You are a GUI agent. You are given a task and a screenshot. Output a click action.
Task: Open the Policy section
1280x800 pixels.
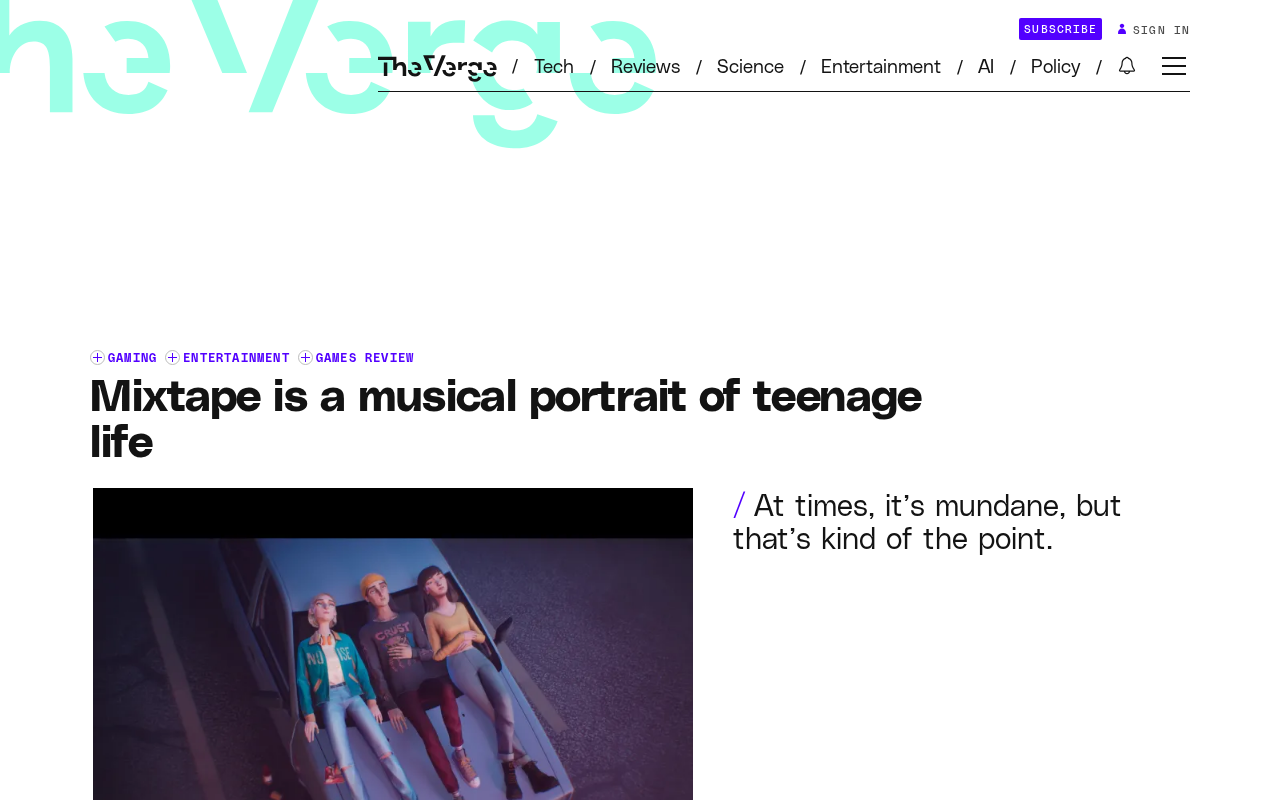point(1055,67)
